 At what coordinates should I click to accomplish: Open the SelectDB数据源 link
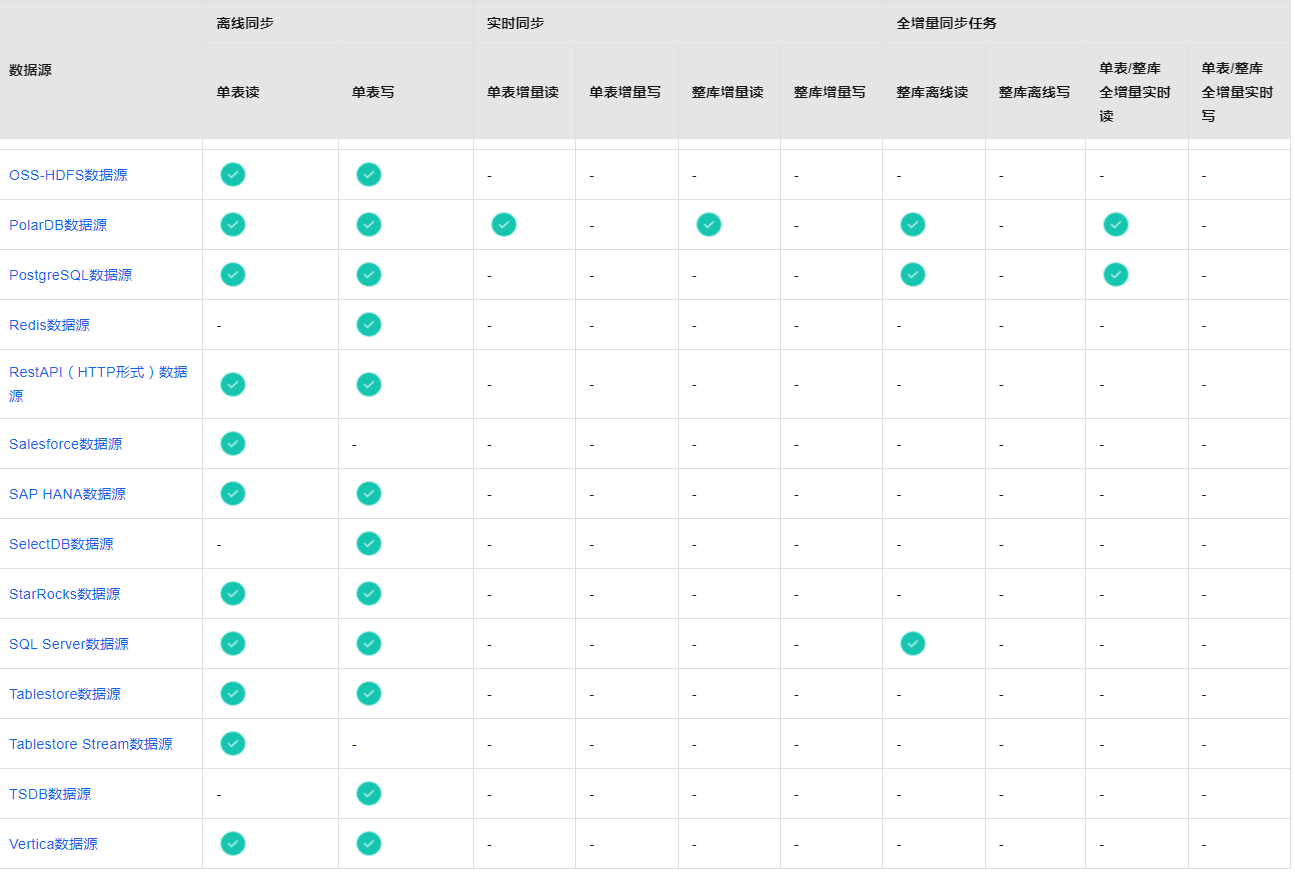[x=61, y=544]
